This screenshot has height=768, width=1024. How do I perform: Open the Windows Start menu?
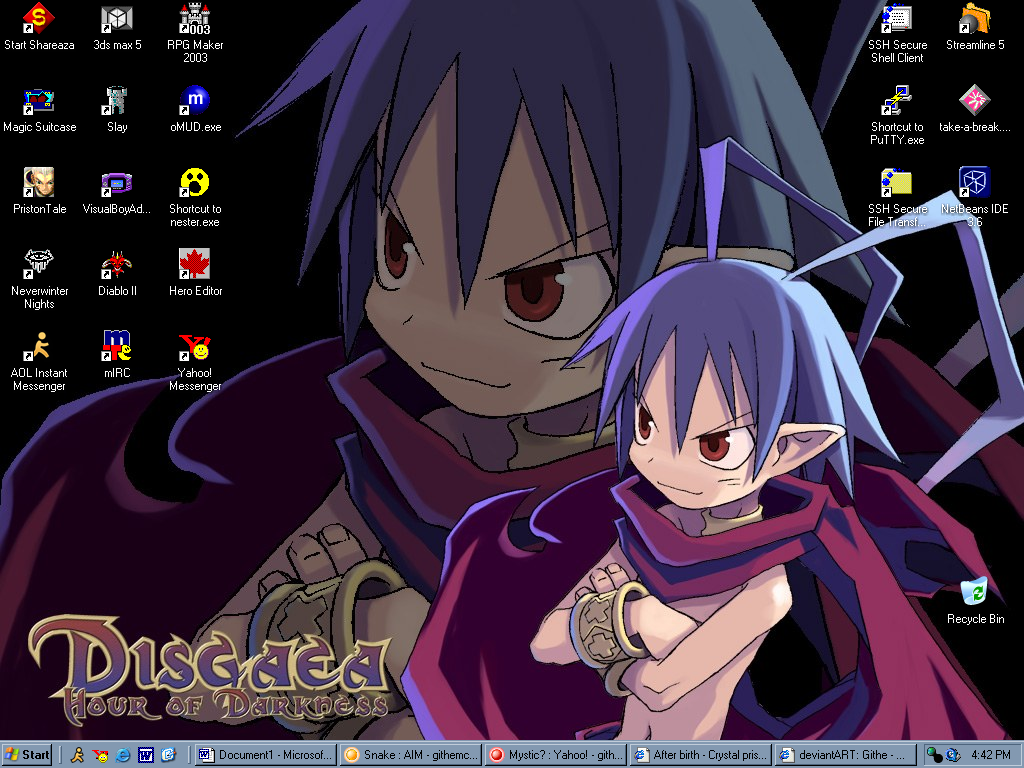click(x=27, y=755)
